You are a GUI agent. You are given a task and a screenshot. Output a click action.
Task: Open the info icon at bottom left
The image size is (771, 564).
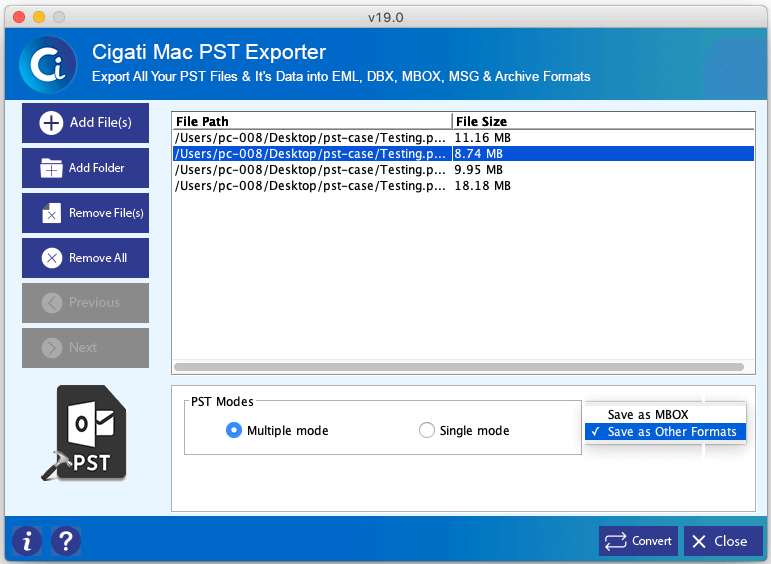point(27,541)
